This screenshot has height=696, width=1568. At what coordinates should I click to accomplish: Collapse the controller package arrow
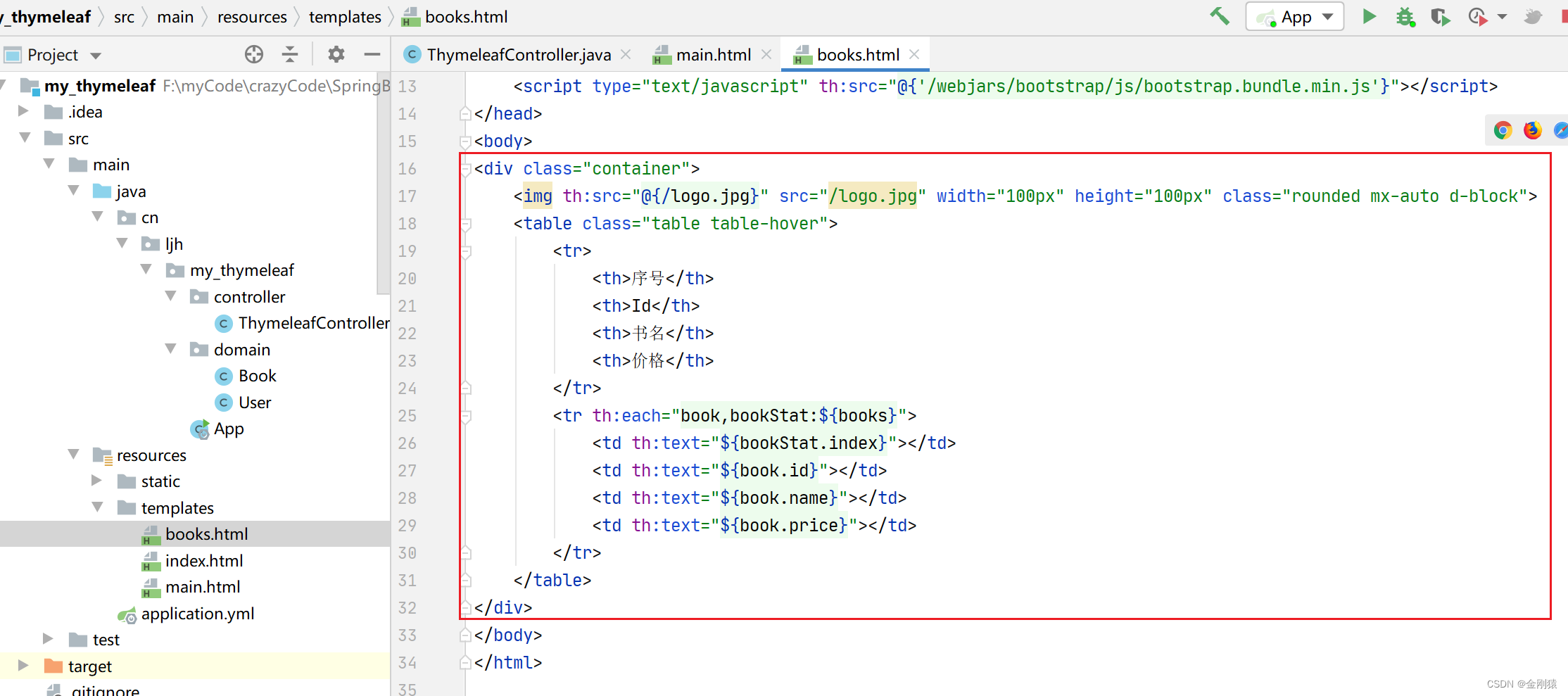[170, 296]
